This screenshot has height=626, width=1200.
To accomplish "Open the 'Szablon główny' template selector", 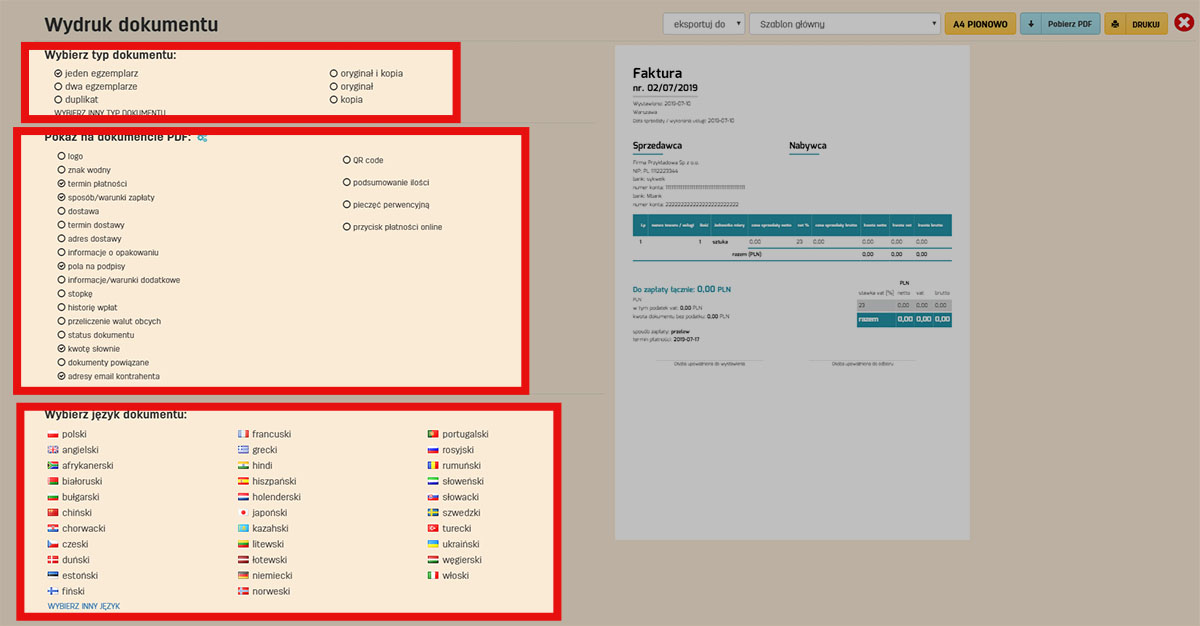I will 845,23.
